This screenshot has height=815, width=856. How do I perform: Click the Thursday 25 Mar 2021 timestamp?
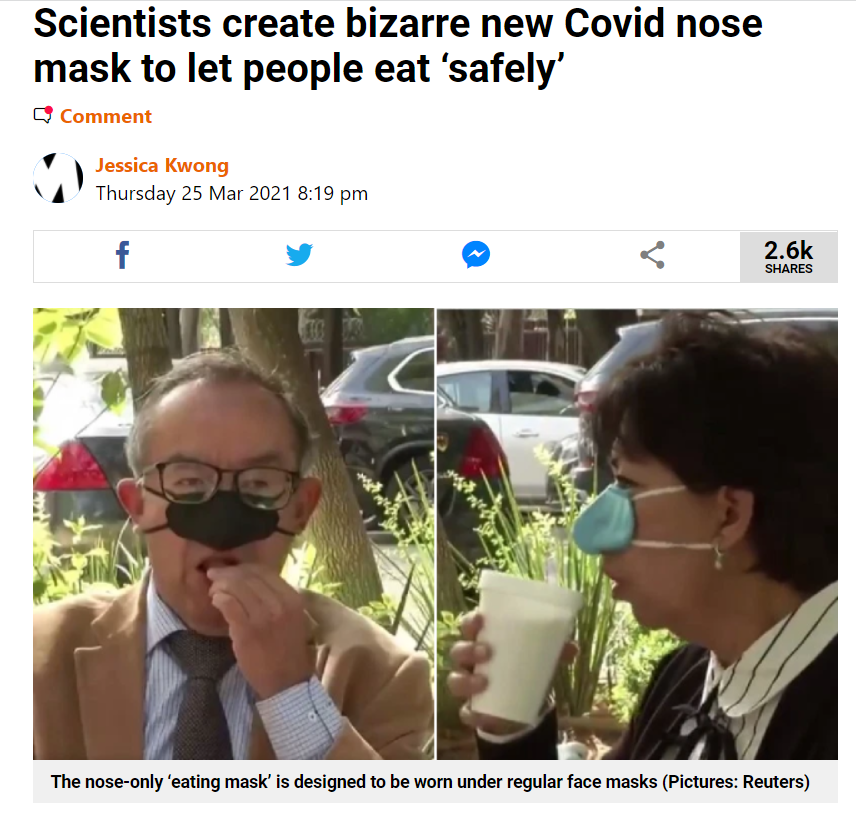pyautogui.click(x=231, y=193)
